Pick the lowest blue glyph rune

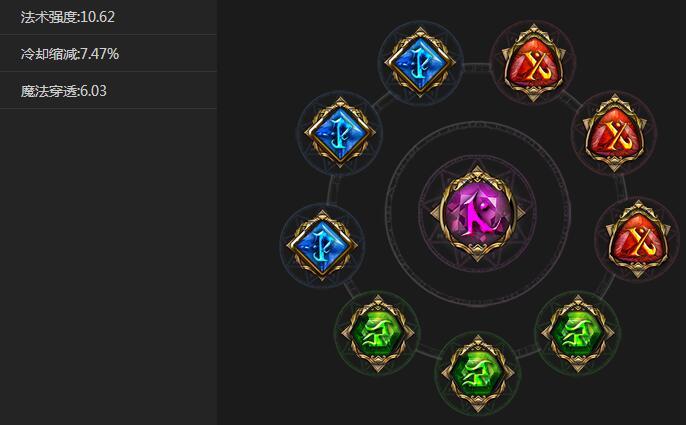[x=322, y=245]
